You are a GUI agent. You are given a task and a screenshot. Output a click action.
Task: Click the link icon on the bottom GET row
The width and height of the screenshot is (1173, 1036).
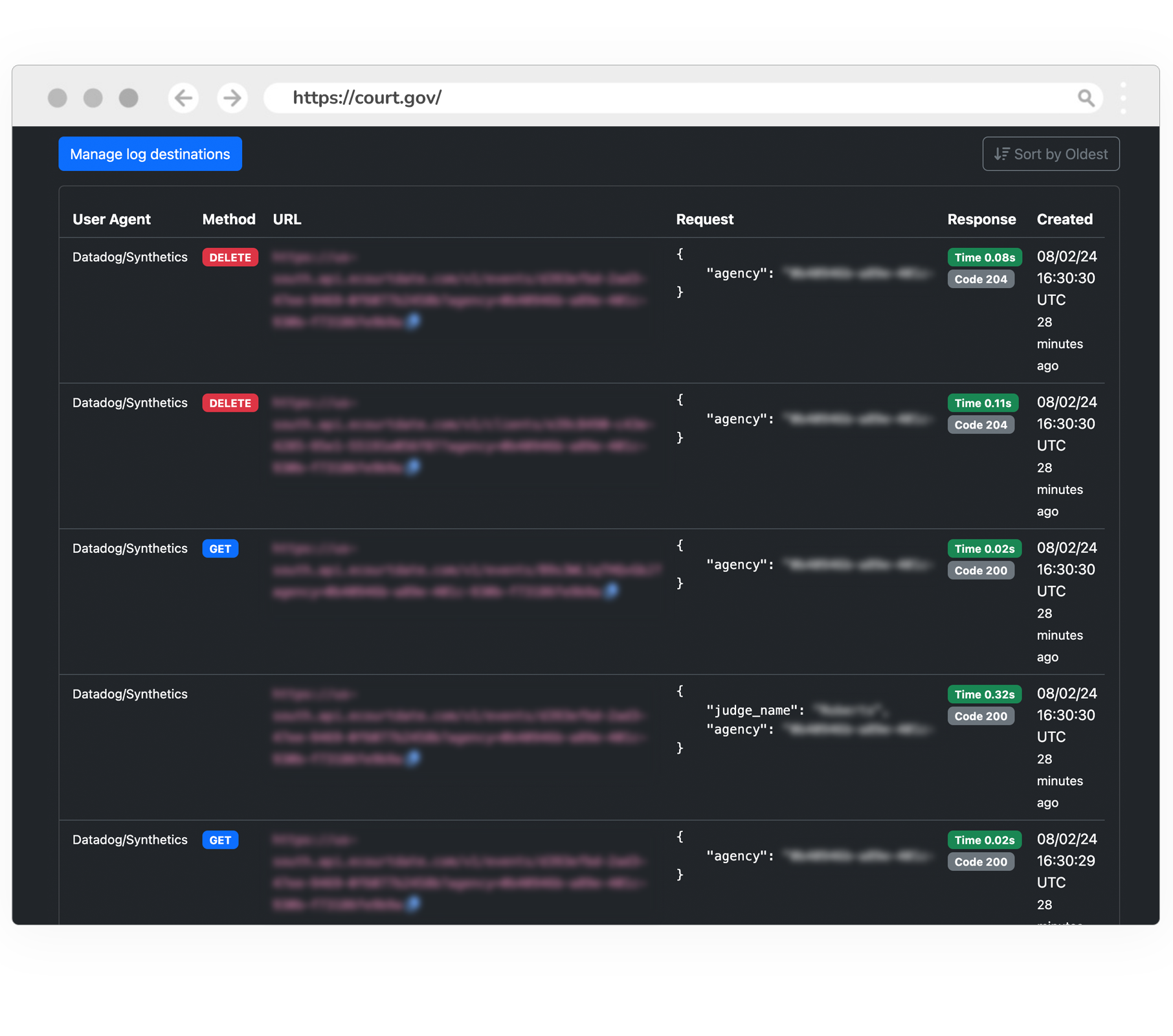pos(414,904)
